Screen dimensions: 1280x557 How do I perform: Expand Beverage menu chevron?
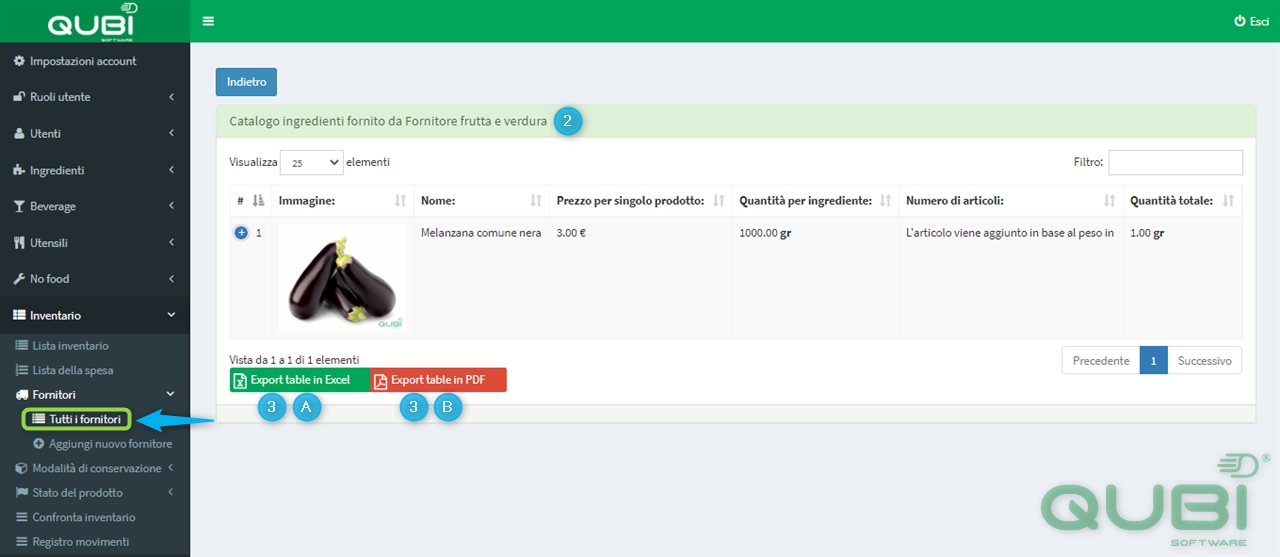point(171,206)
